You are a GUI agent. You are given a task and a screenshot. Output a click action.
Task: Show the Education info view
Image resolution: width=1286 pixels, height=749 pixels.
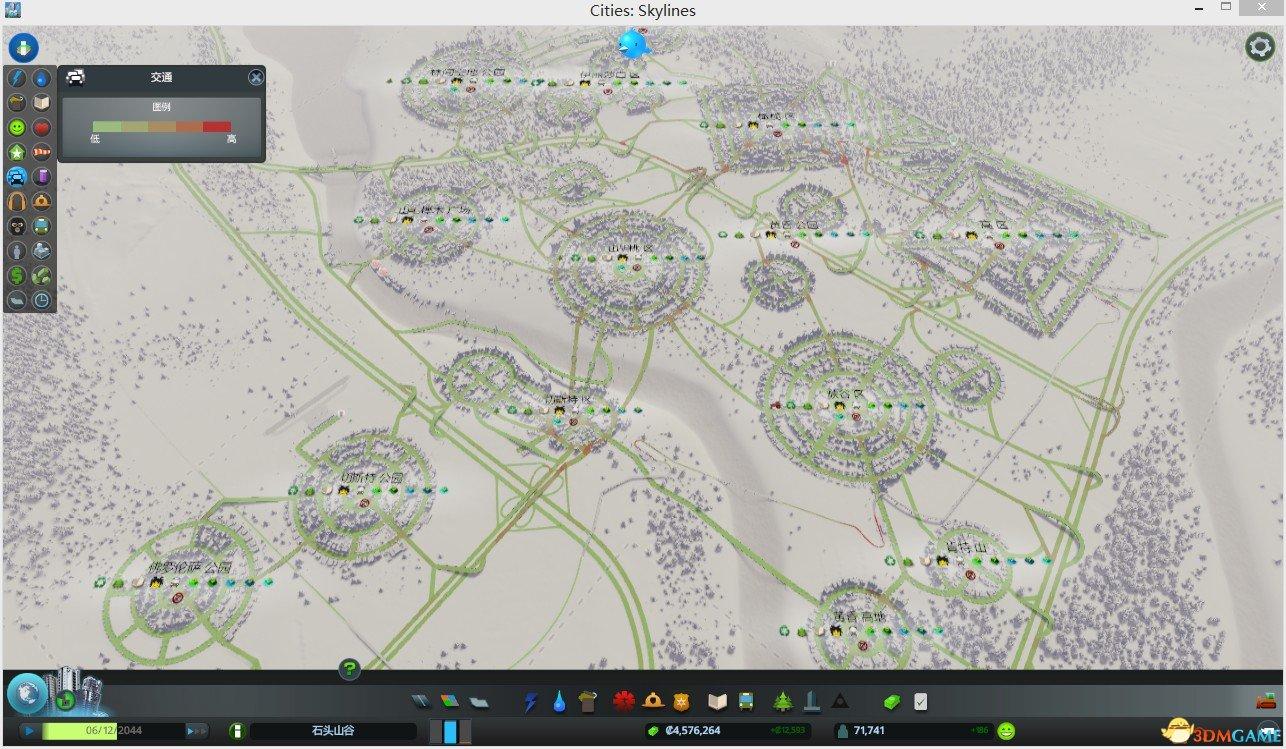click(42, 102)
